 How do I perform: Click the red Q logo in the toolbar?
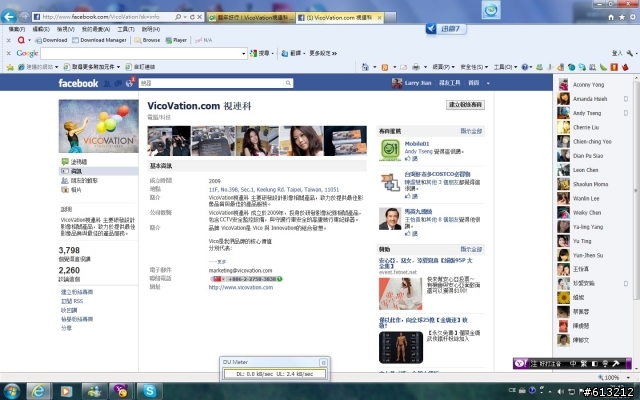tap(21, 40)
